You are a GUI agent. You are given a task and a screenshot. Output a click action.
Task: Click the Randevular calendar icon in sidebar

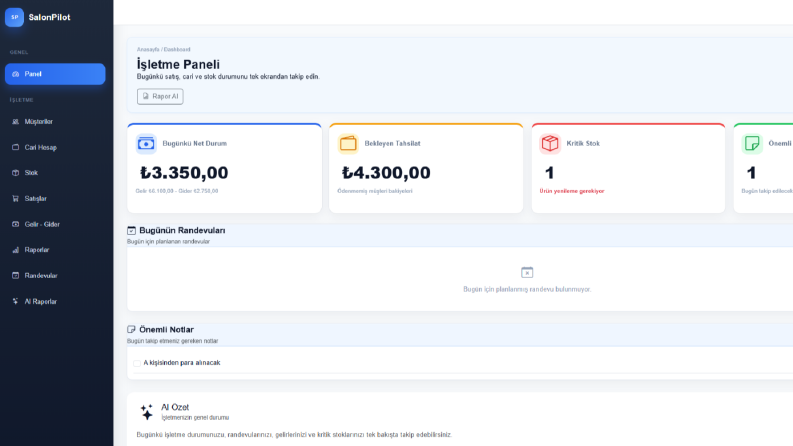(16, 276)
